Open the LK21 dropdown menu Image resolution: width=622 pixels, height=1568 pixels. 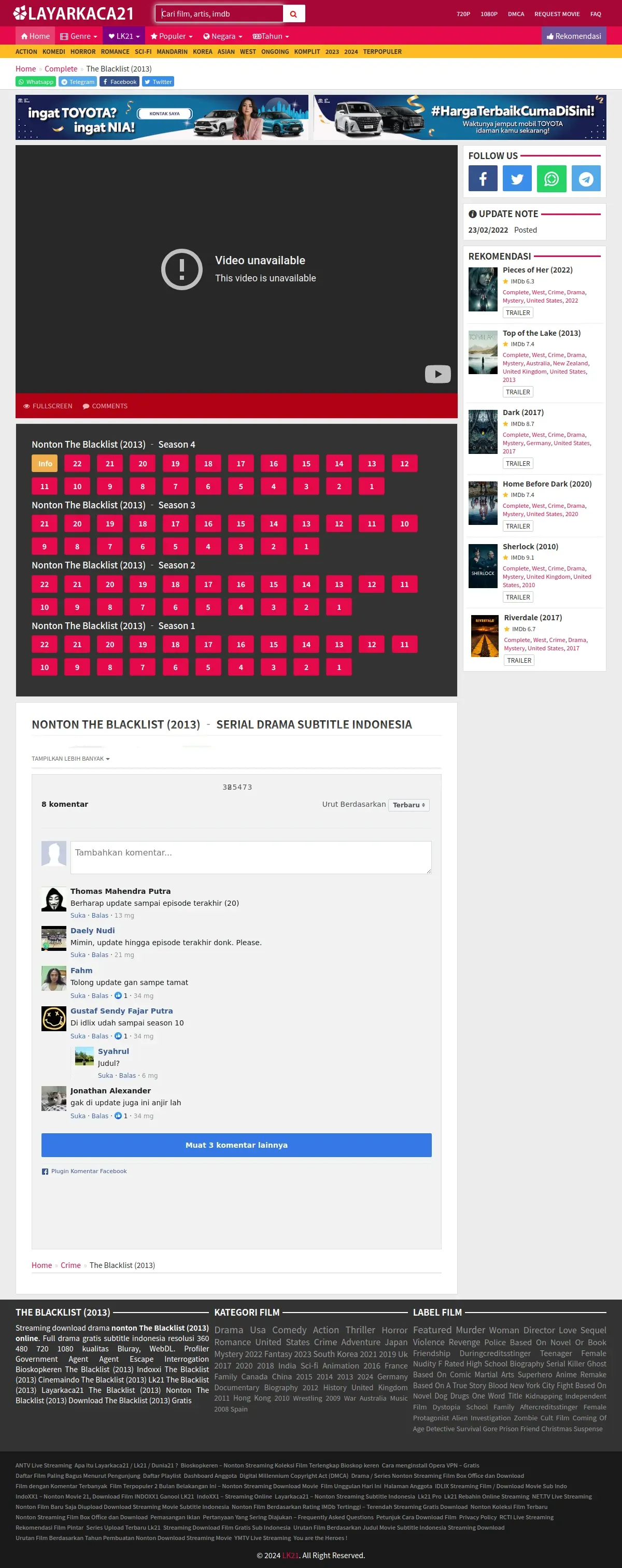tap(124, 36)
